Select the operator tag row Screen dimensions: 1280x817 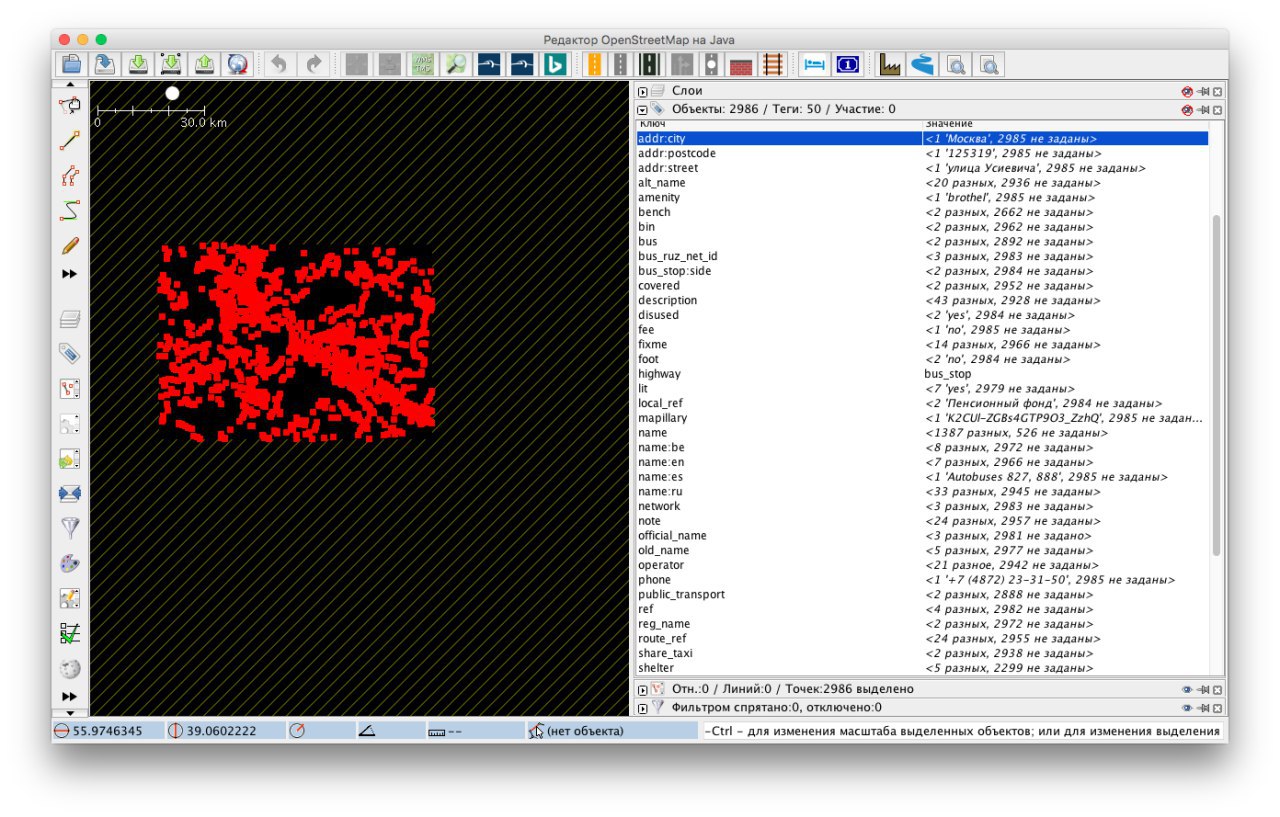922,565
